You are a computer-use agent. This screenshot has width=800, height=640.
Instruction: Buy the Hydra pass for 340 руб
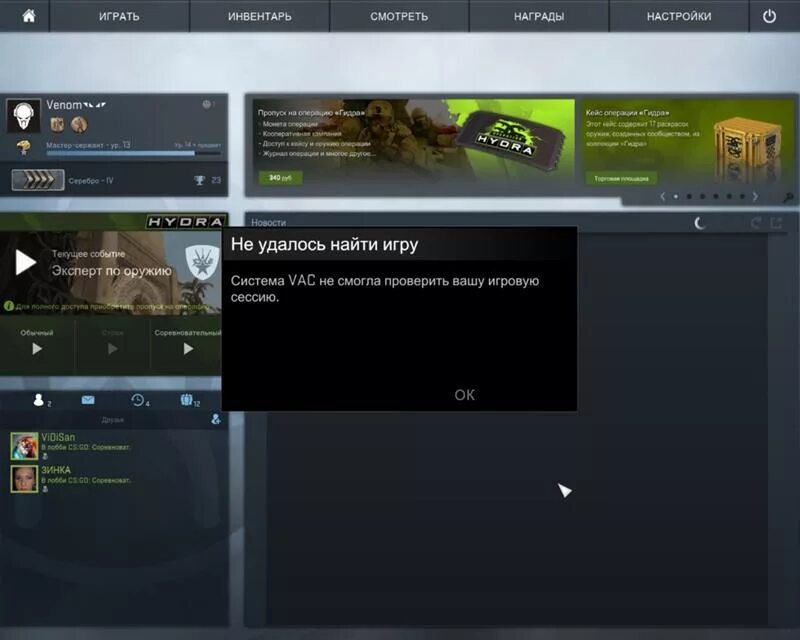click(280, 178)
